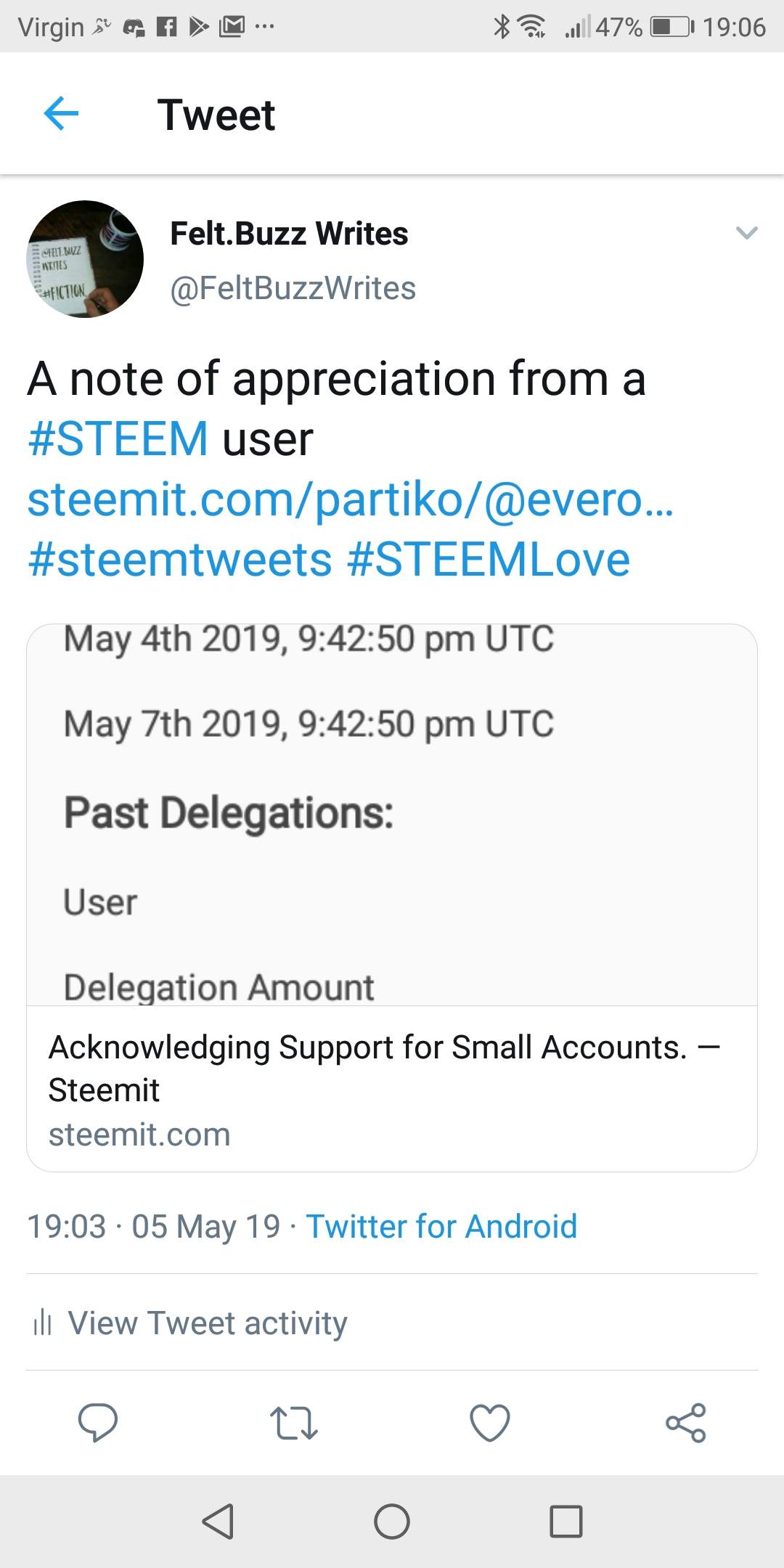Image resolution: width=784 pixels, height=1568 pixels.
Task: Open the #steemtweets hashtag
Action: [180, 560]
